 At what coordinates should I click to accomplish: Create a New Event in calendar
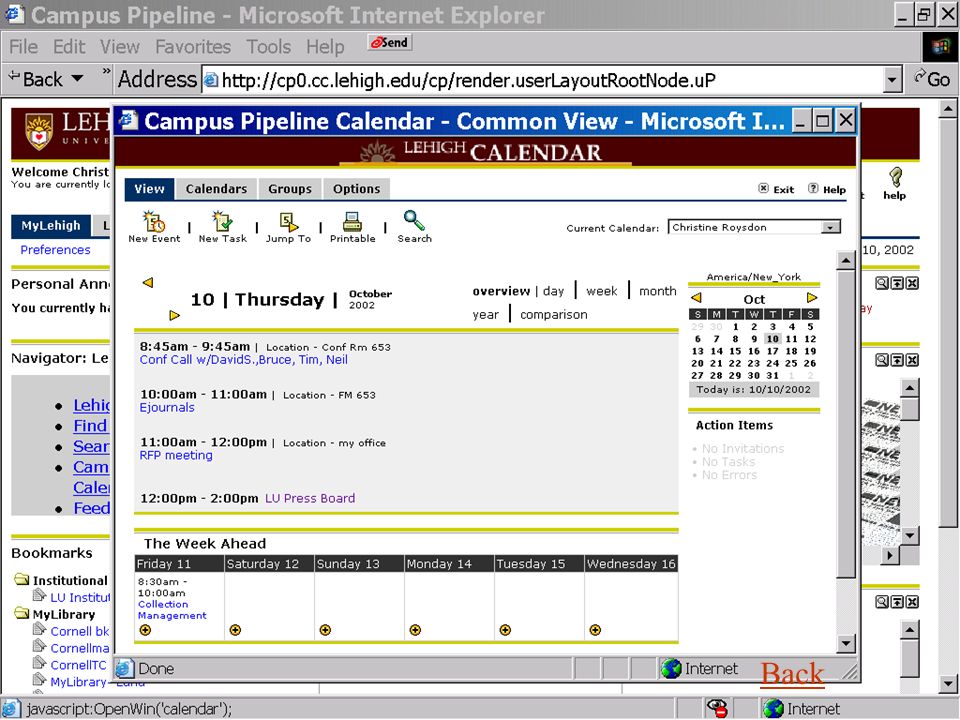[x=154, y=227]
